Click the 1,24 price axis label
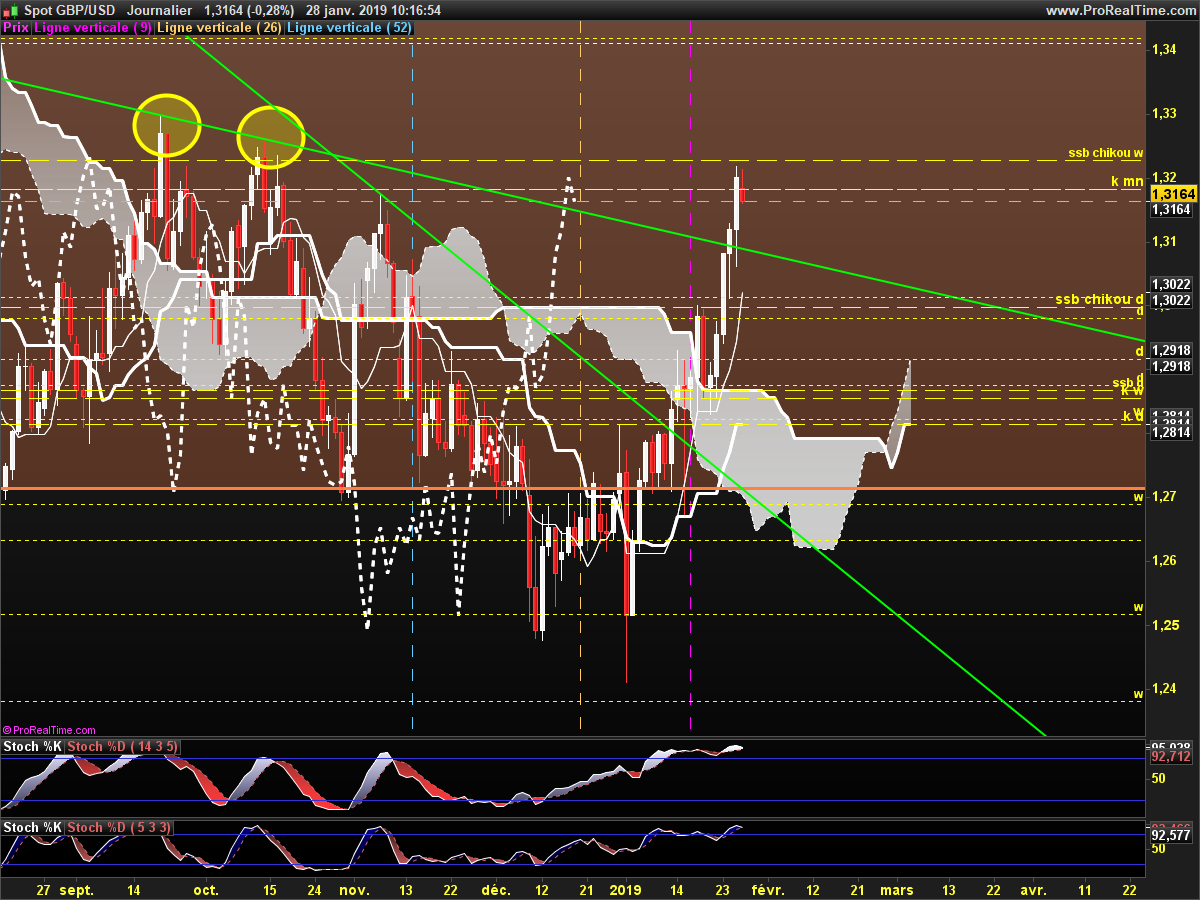This screenshot has height=900, width=1200. click(1163, 689)
